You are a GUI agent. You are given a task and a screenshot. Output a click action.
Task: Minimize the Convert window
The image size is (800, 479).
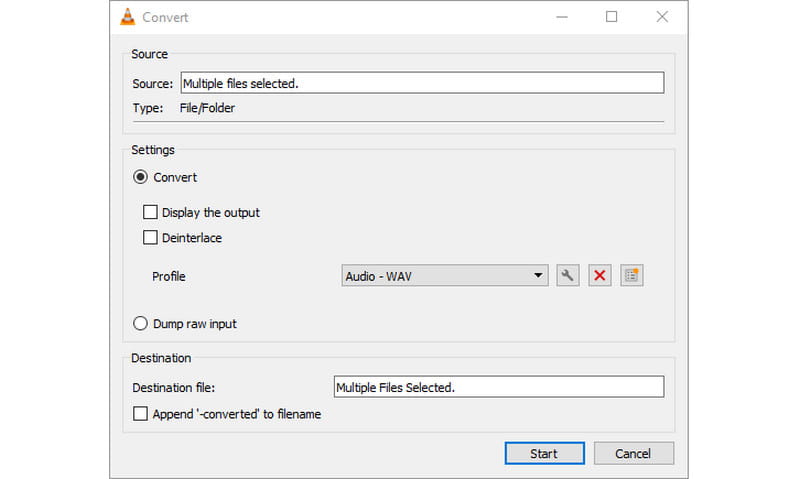pos(562,17)
